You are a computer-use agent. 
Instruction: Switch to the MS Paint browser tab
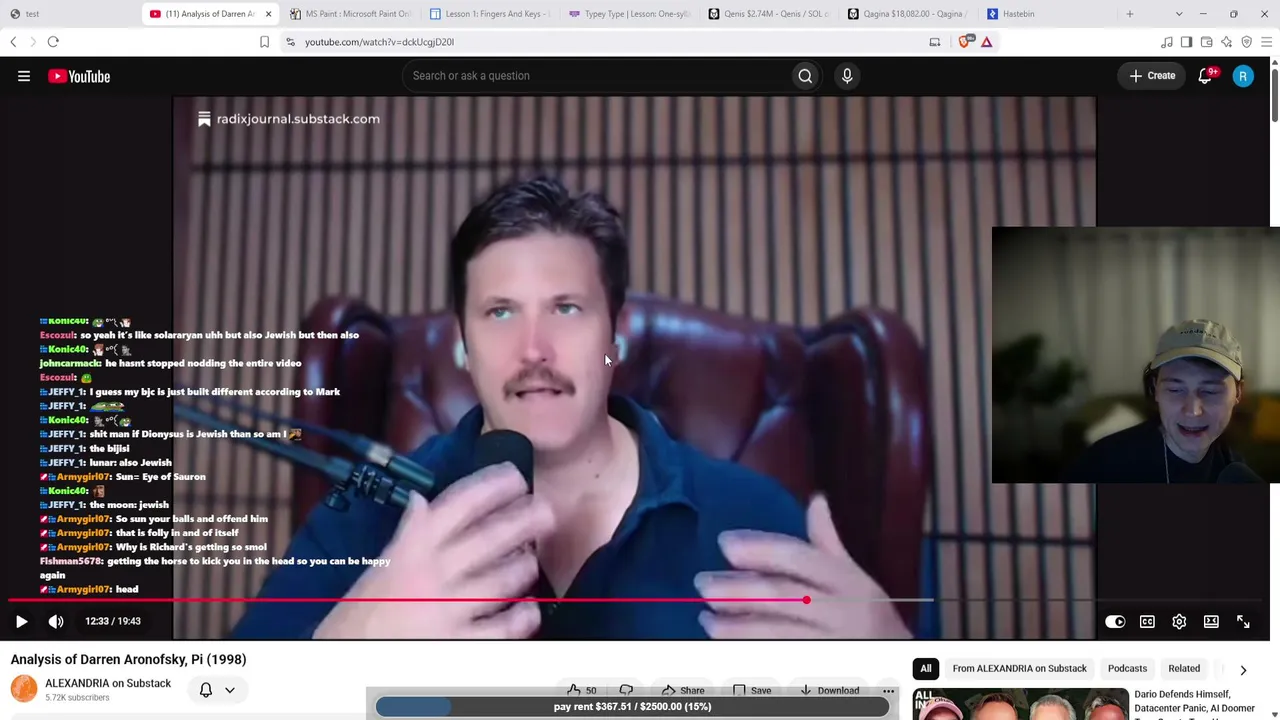coord(349,14)
